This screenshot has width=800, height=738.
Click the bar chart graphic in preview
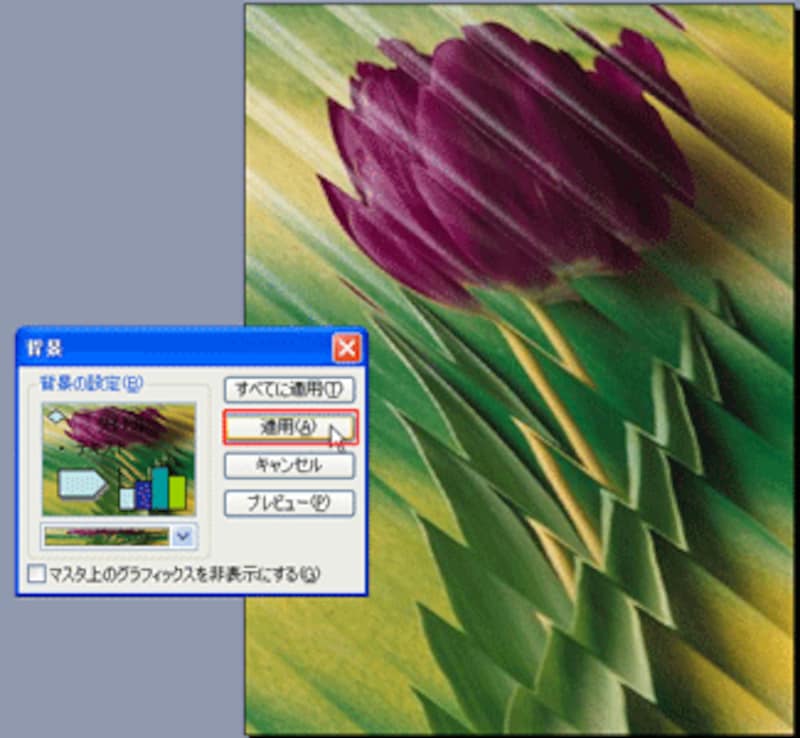point(152,490)
